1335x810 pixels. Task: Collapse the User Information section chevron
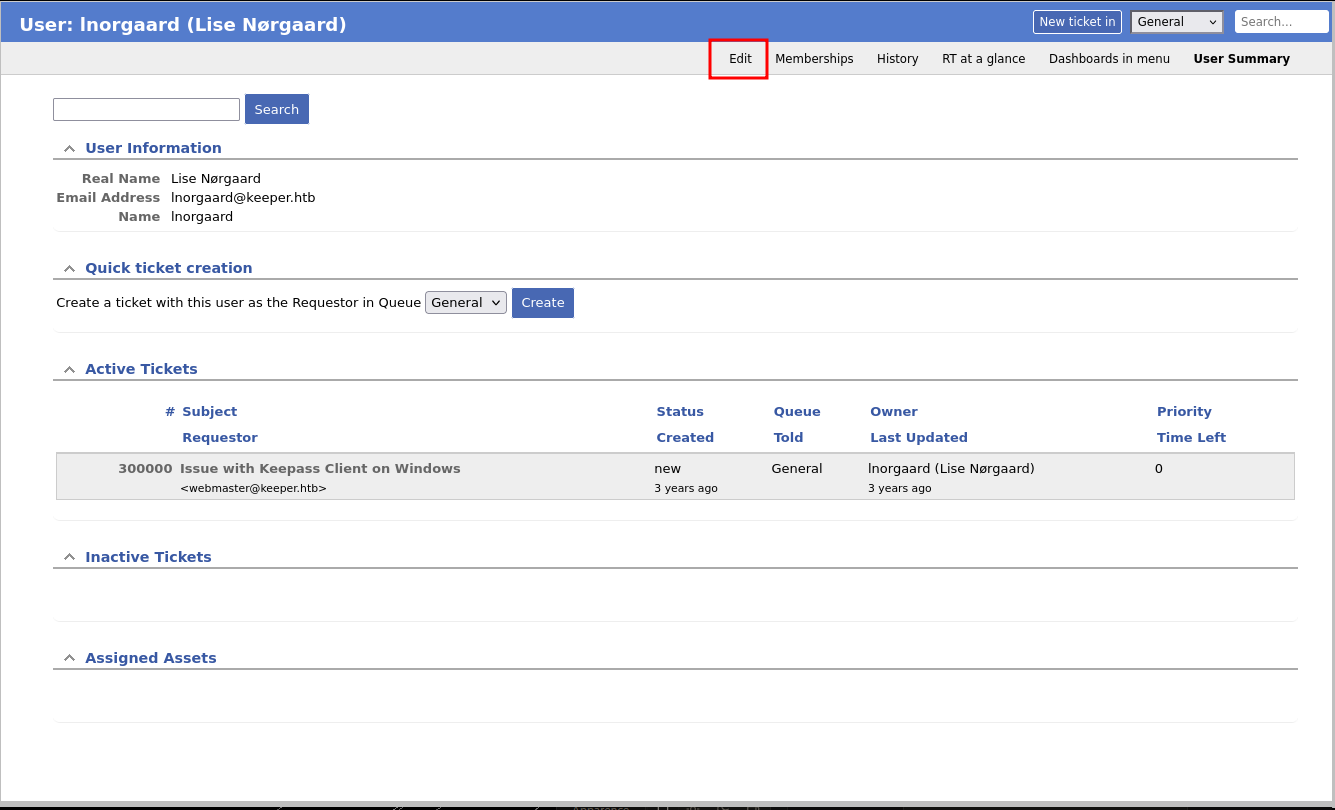click(x=69, y=148)
